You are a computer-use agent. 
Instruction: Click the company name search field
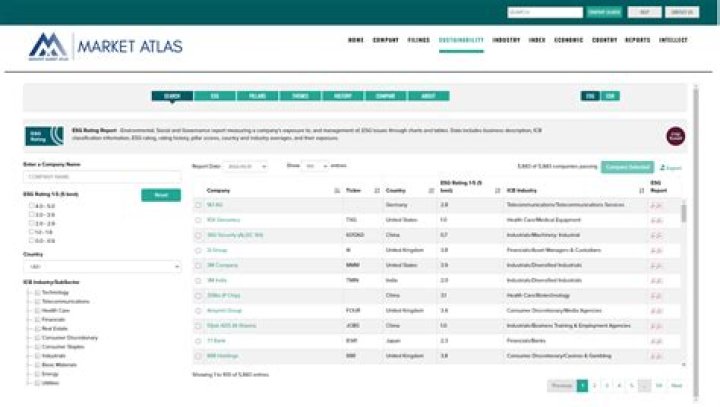click(x=102, y=176)
